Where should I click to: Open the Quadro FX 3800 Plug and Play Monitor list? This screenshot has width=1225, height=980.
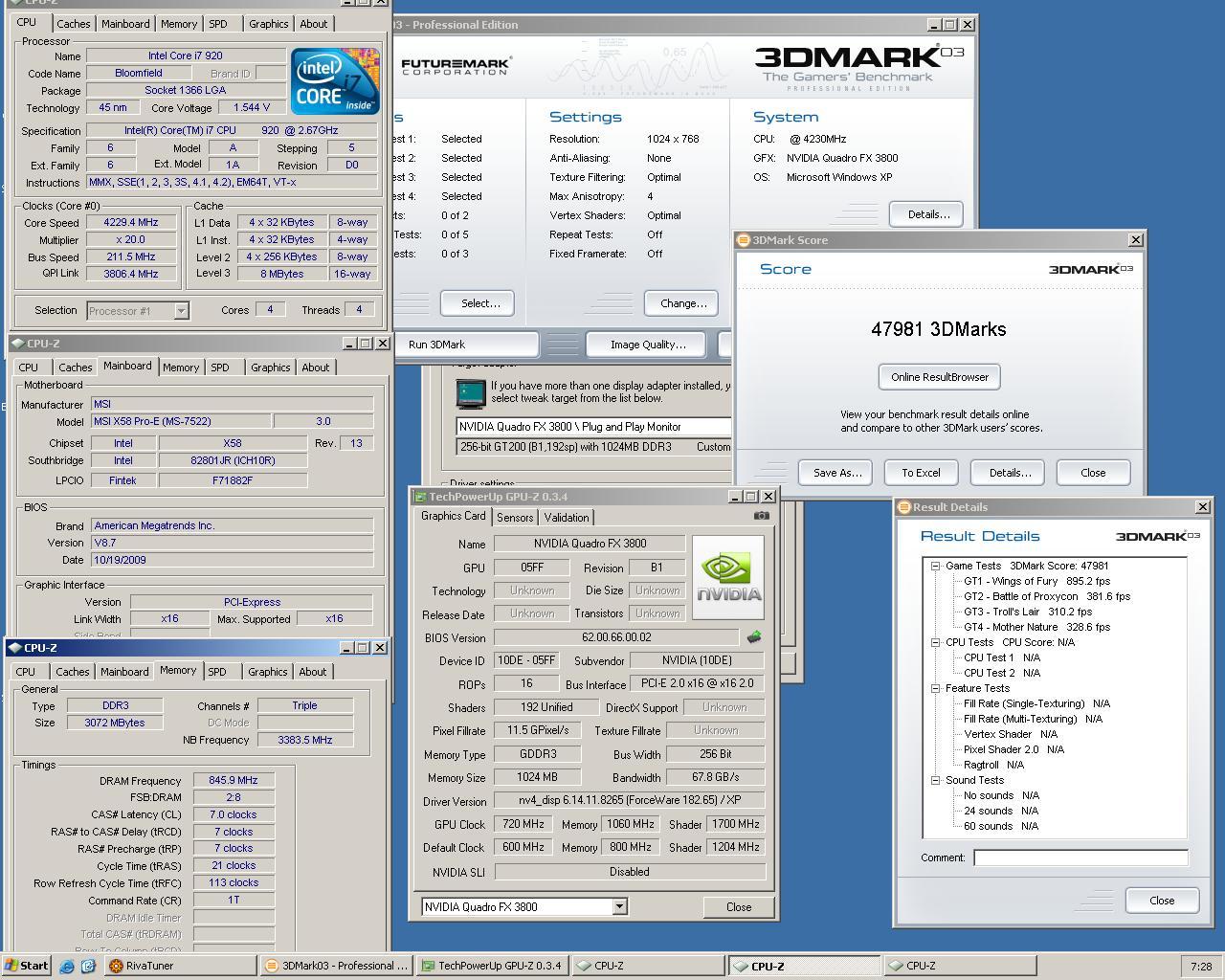(593, 427)
